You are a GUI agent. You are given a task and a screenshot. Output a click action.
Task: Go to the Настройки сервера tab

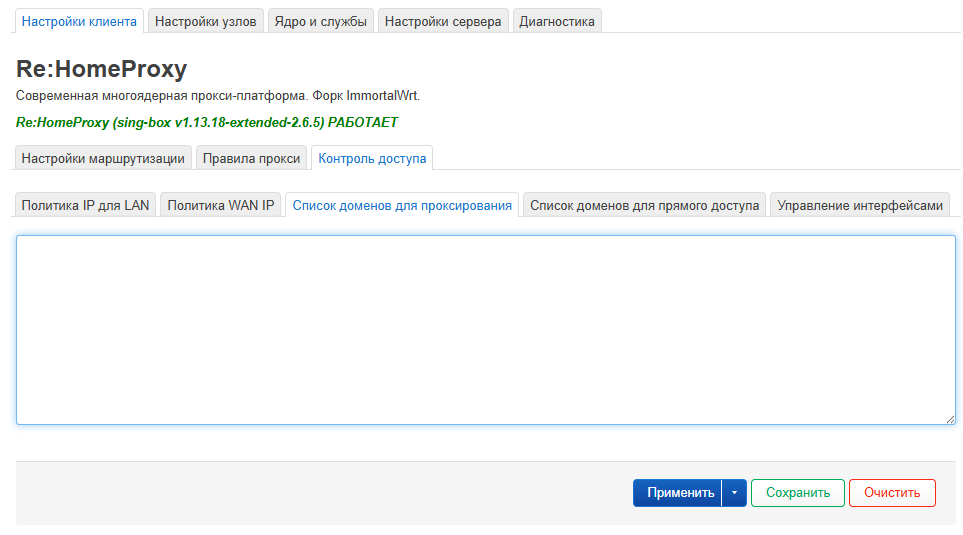[x=443, y=21]
